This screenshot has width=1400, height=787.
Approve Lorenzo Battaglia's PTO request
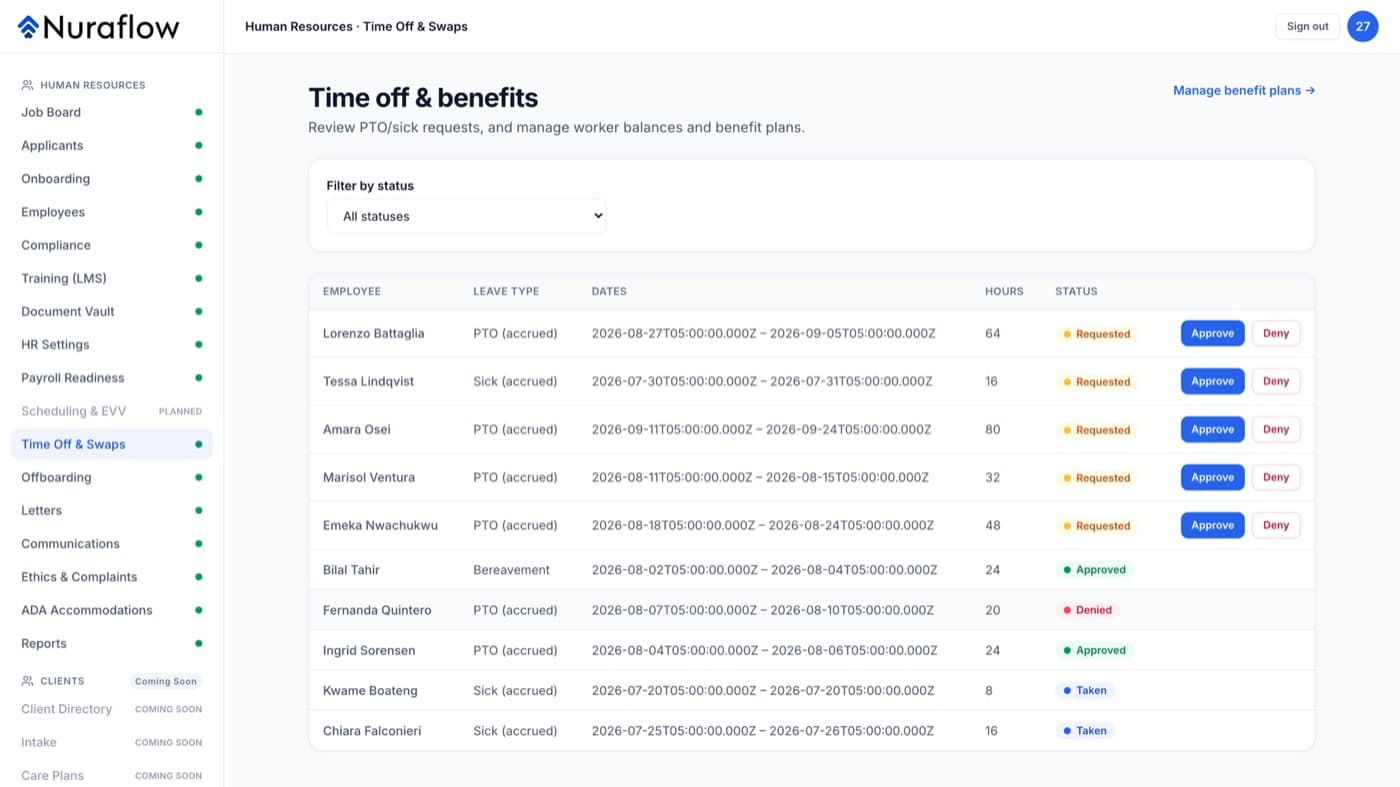[x=1212, y=333]
